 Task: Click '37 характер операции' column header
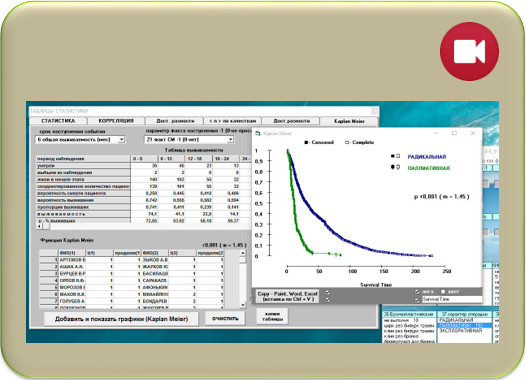464,314
